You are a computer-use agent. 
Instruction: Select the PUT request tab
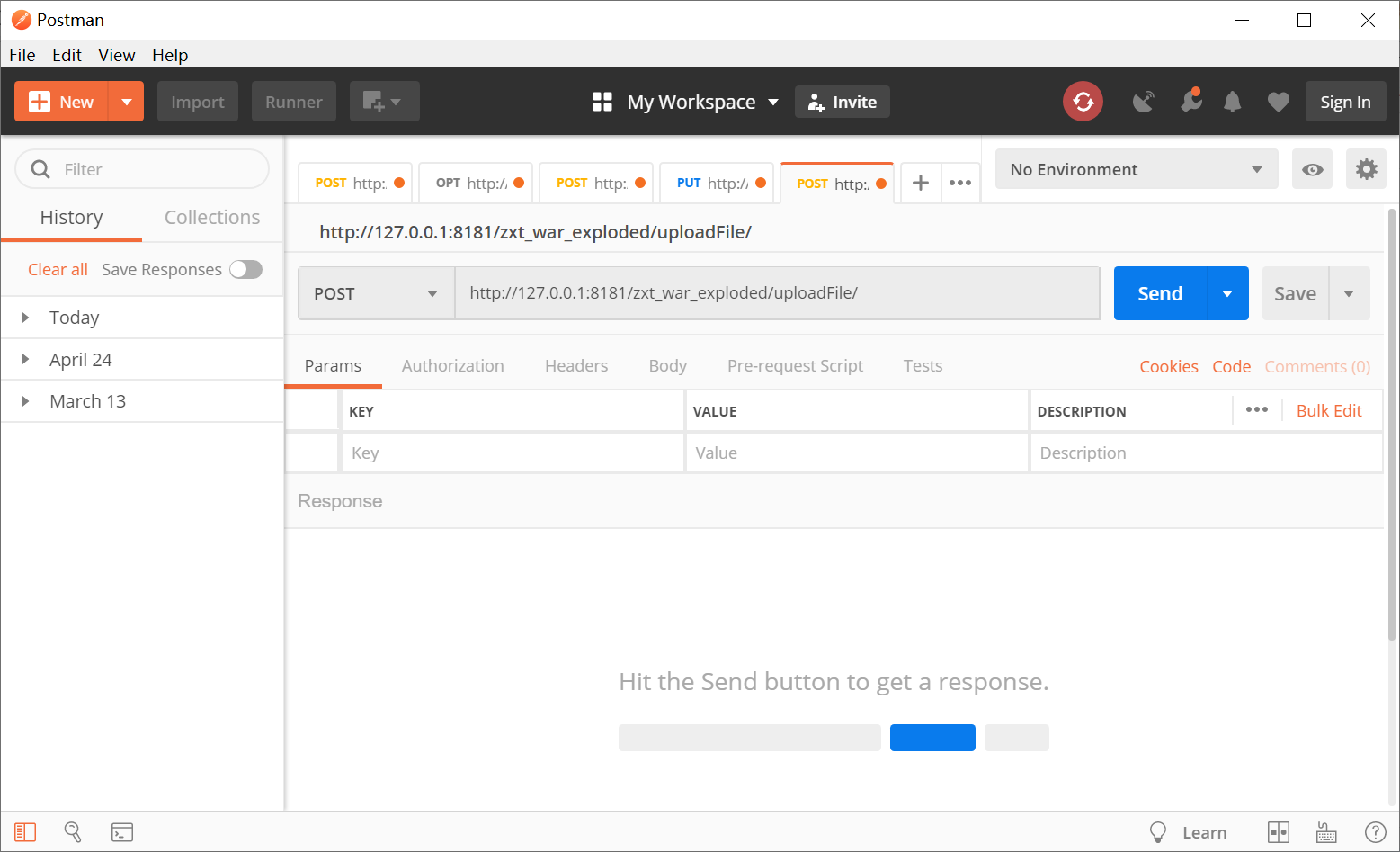(717, 183)
